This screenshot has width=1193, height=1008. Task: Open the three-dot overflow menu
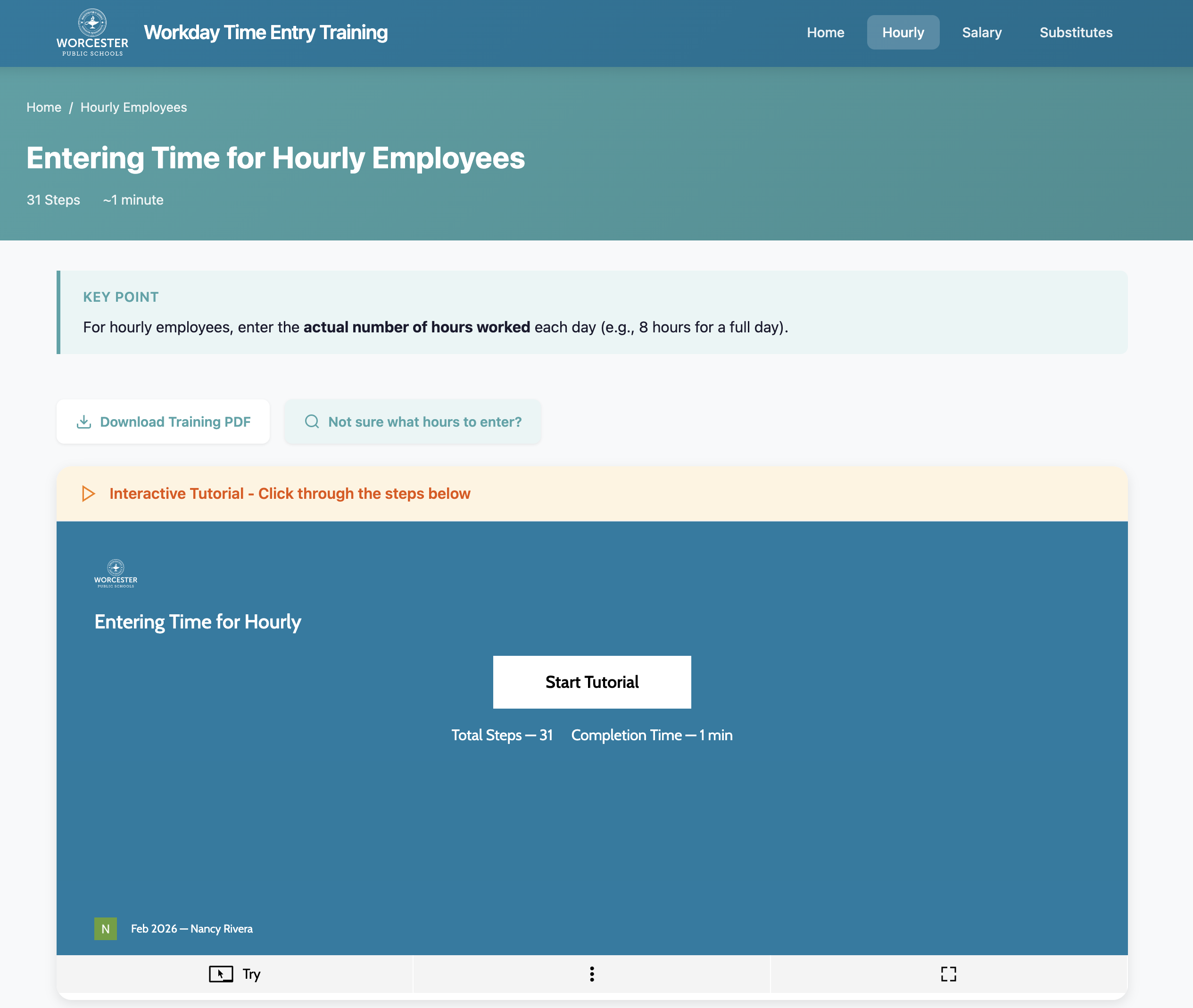[x=592, y=974]
